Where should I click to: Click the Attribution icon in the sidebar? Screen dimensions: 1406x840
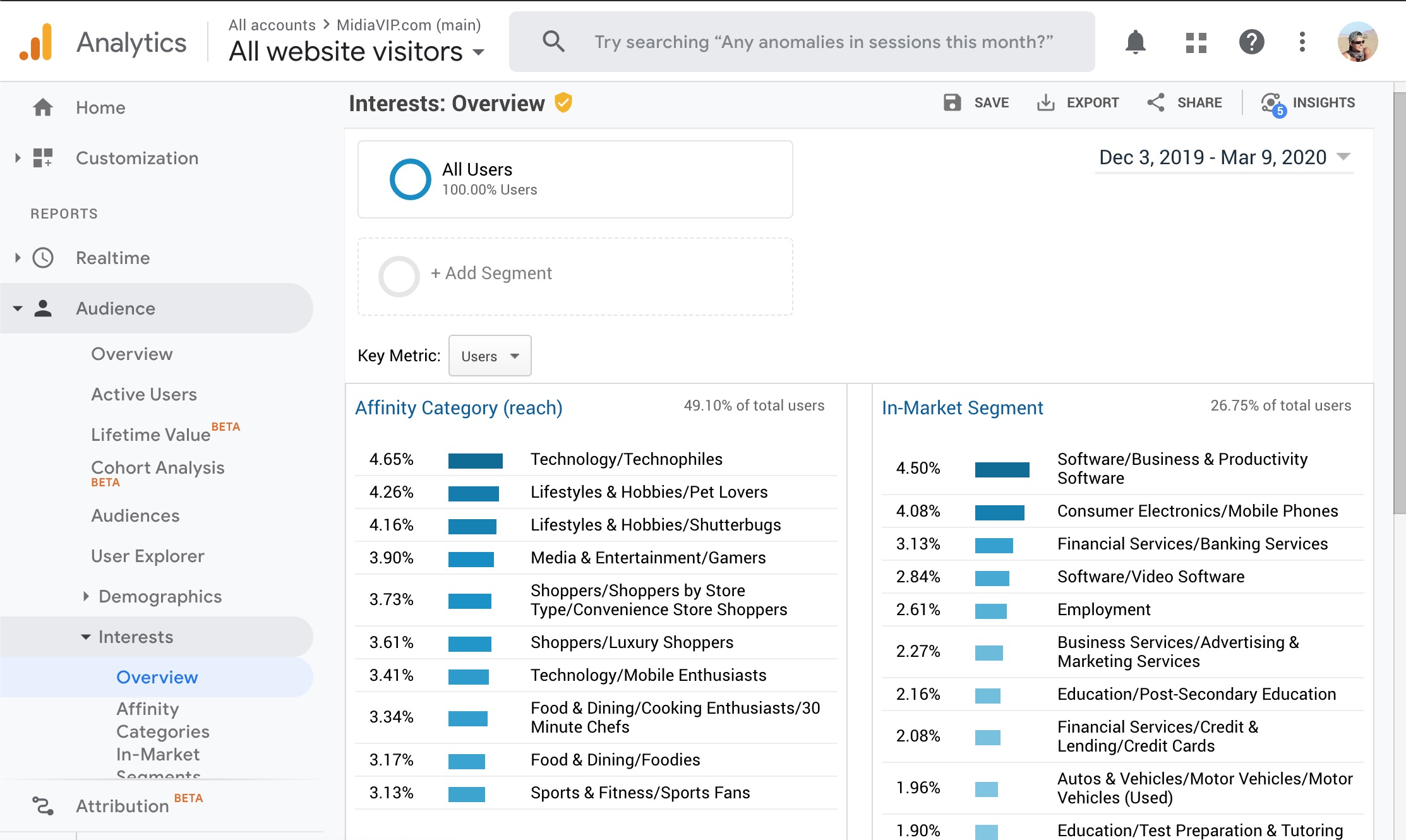[43, 805]
